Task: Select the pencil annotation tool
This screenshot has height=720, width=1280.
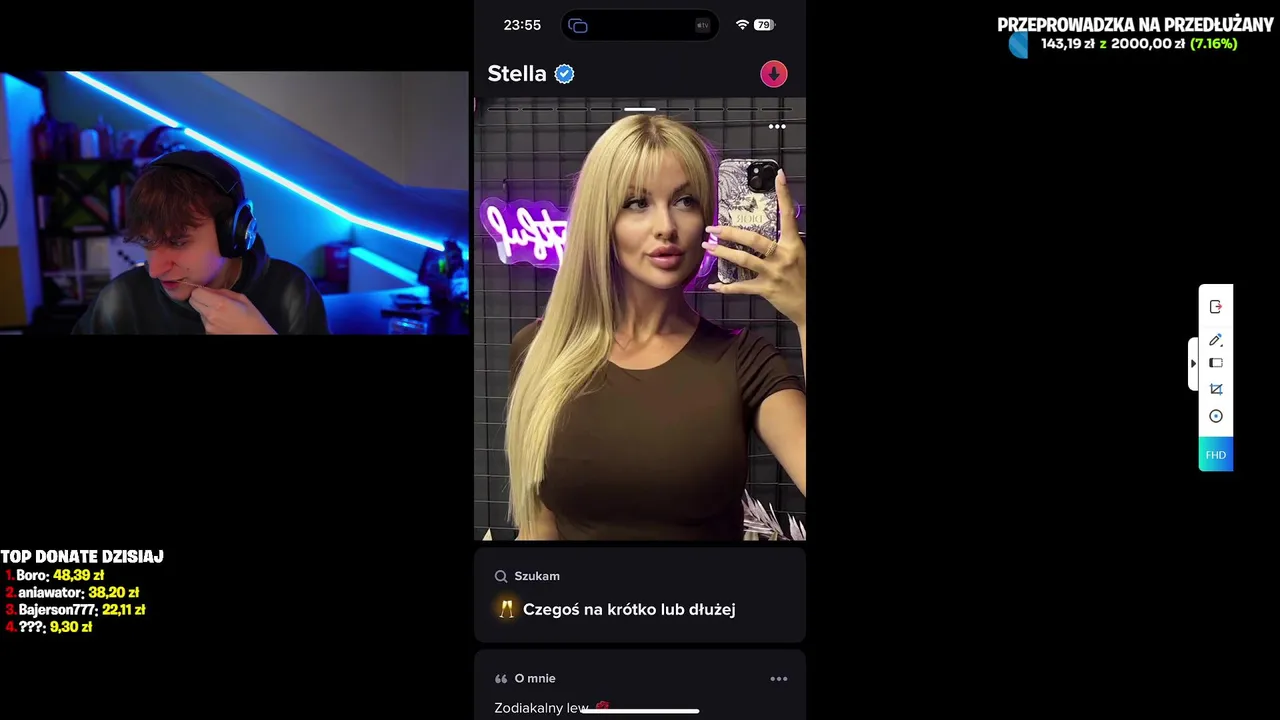Action: click(x=1216, y=341)
